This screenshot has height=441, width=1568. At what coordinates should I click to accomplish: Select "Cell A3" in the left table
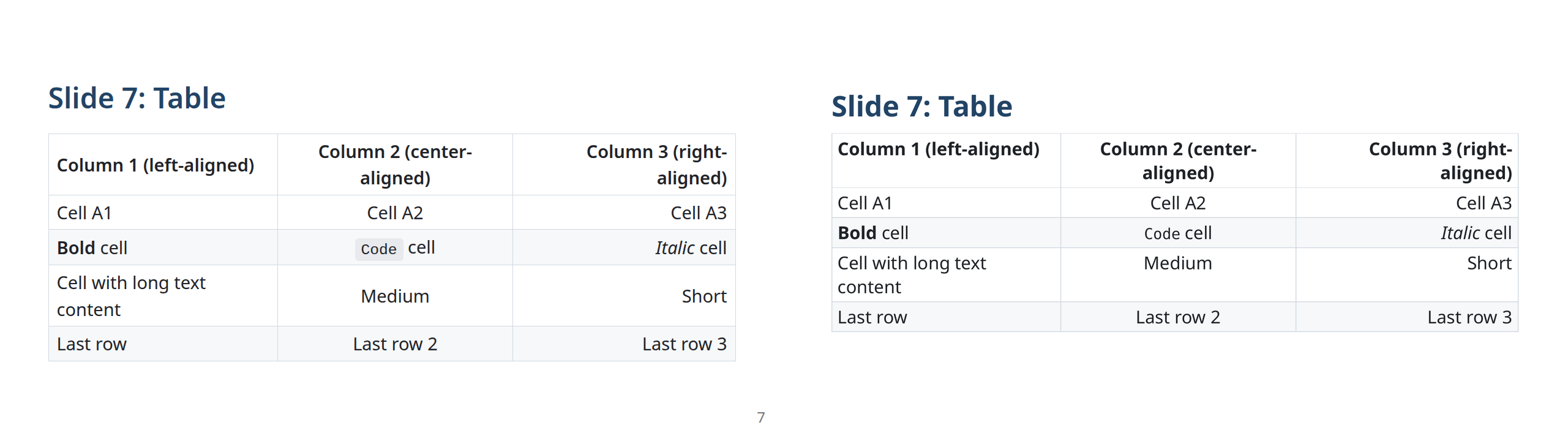click(698, 213)
